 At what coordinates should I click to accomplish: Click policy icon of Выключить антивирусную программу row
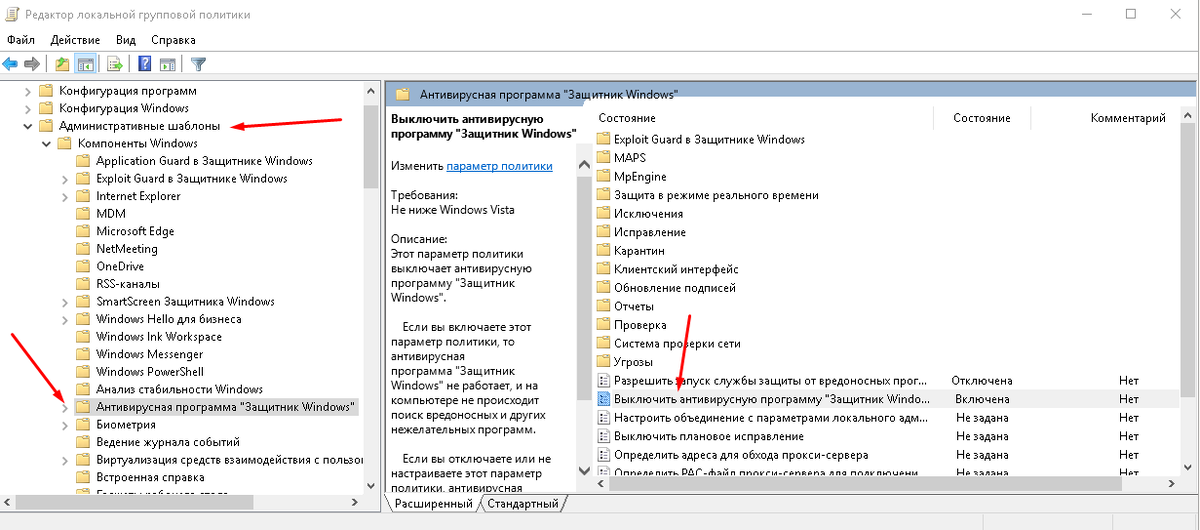[x=603, y=399]
